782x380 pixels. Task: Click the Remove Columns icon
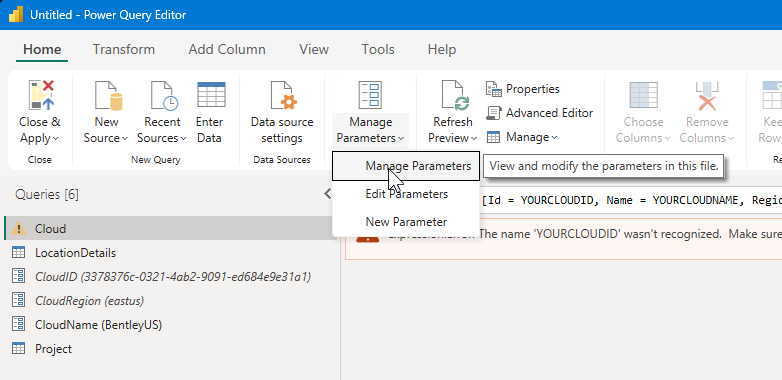[x=707, y=96]
